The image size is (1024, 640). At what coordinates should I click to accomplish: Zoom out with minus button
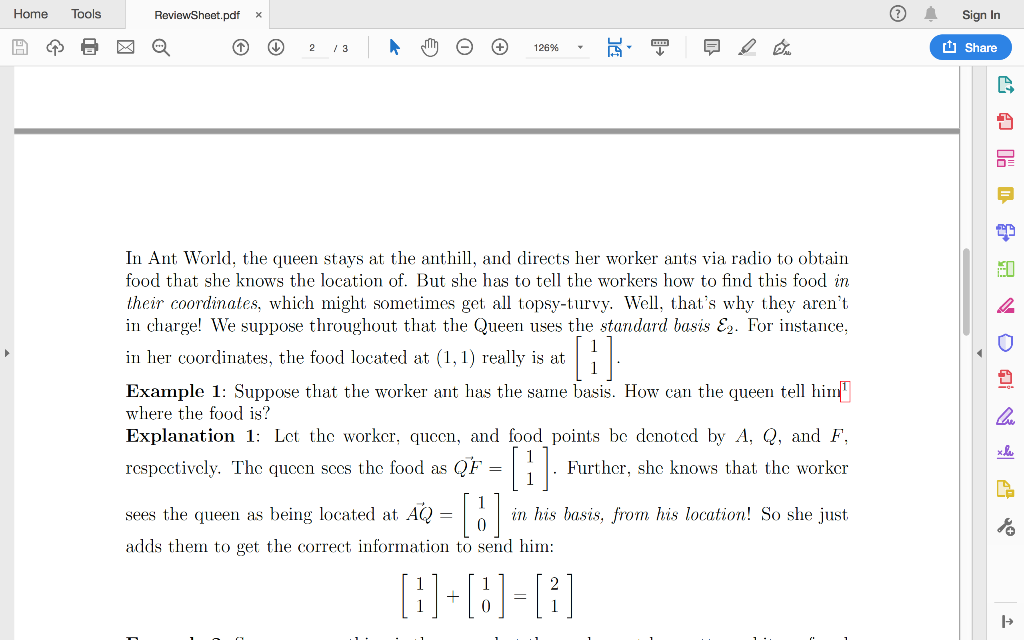point(464,47)
